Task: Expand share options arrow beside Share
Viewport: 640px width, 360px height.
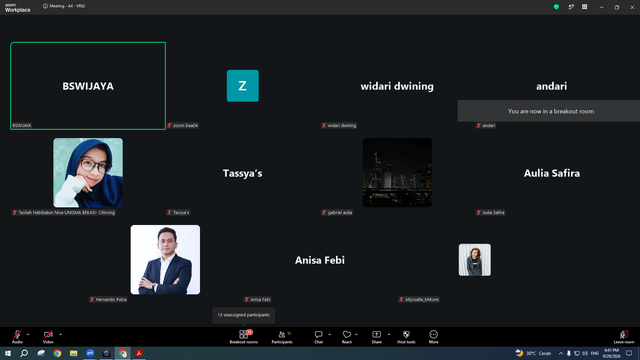Action: [389, 334]
